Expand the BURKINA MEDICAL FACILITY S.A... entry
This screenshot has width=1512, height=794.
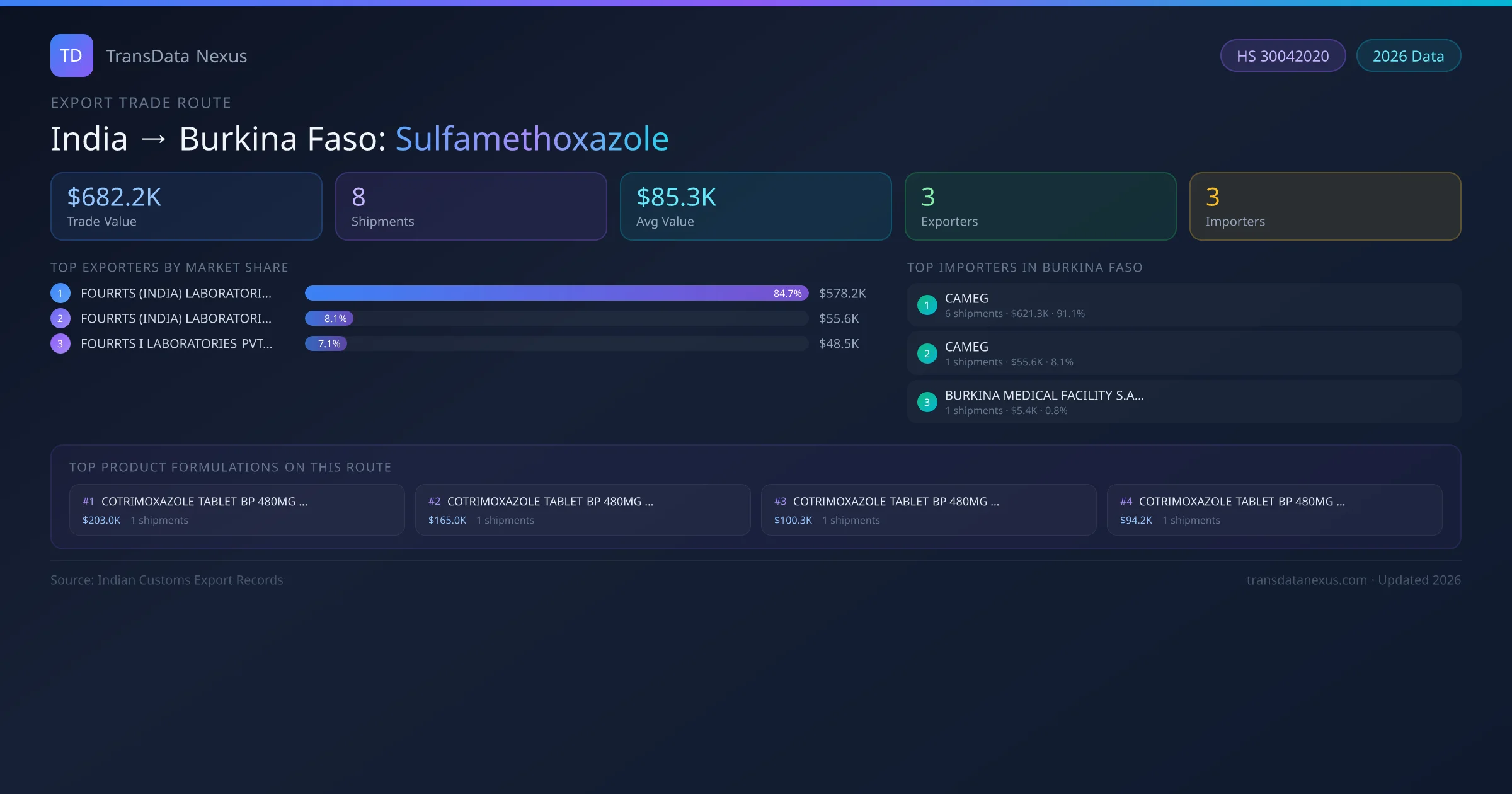click(1044, 396)
